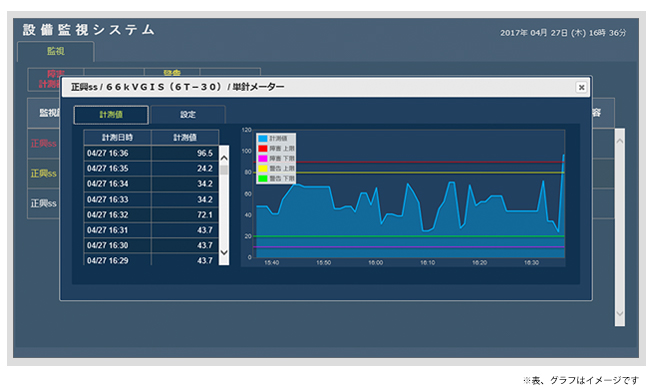653x390 pixels.
Task: Click the 16:30 time axis label
Action: 531,262
